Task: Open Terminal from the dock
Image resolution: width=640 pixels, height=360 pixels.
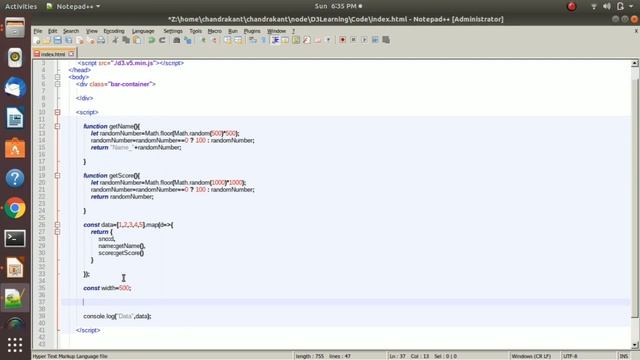Action: click(15, 239)
